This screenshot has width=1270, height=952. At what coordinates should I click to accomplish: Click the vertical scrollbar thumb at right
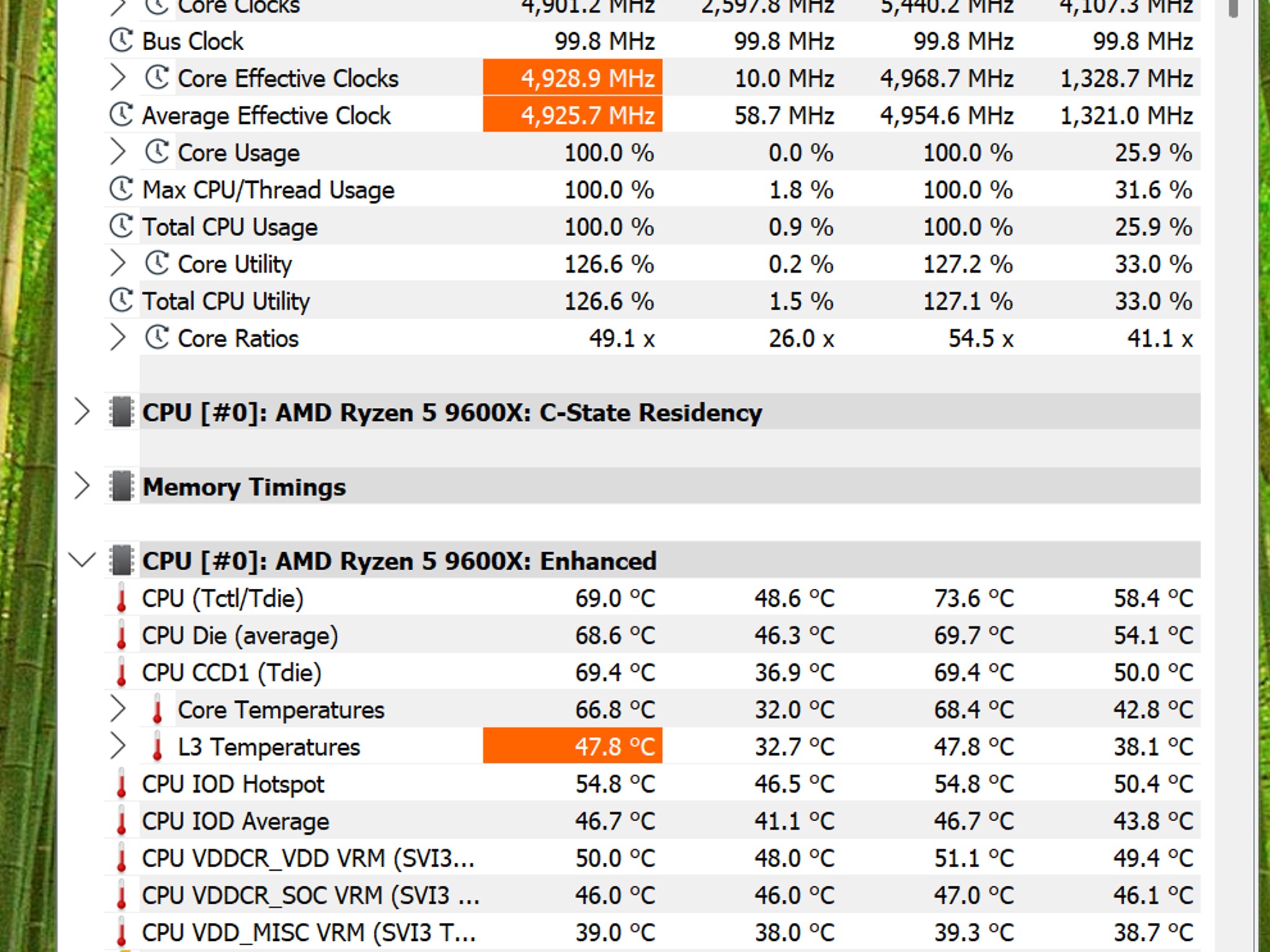[x=1233, y=7]
